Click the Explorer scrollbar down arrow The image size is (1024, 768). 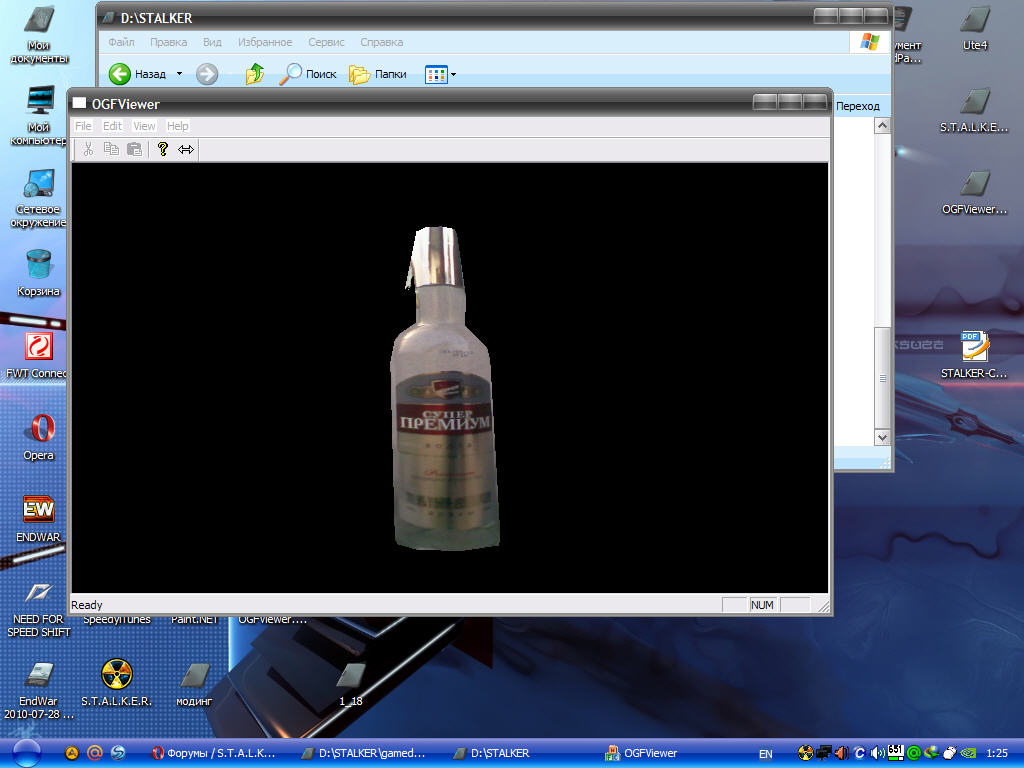(881, 437)
